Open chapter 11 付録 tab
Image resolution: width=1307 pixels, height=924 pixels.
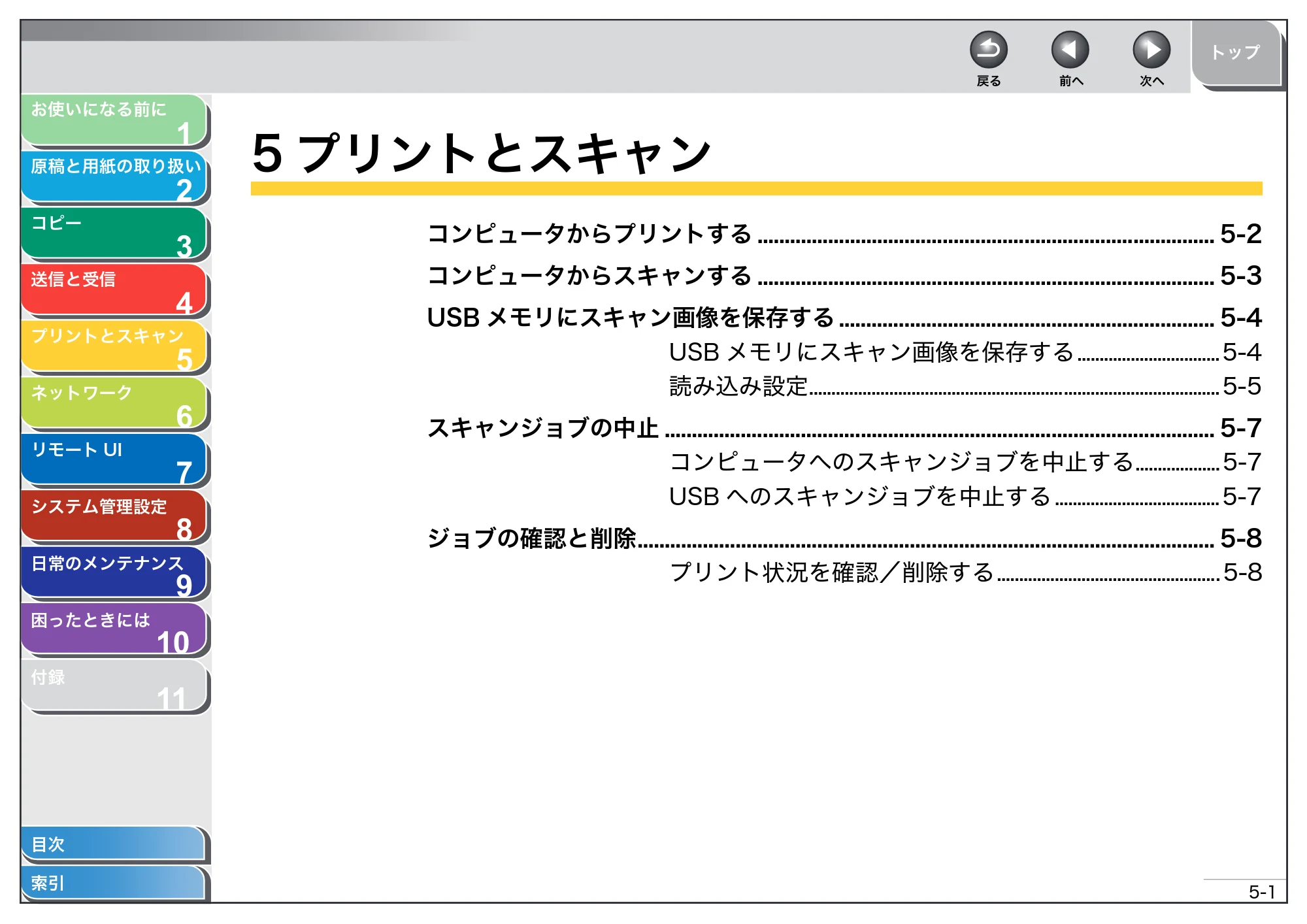tap(114, 686)
